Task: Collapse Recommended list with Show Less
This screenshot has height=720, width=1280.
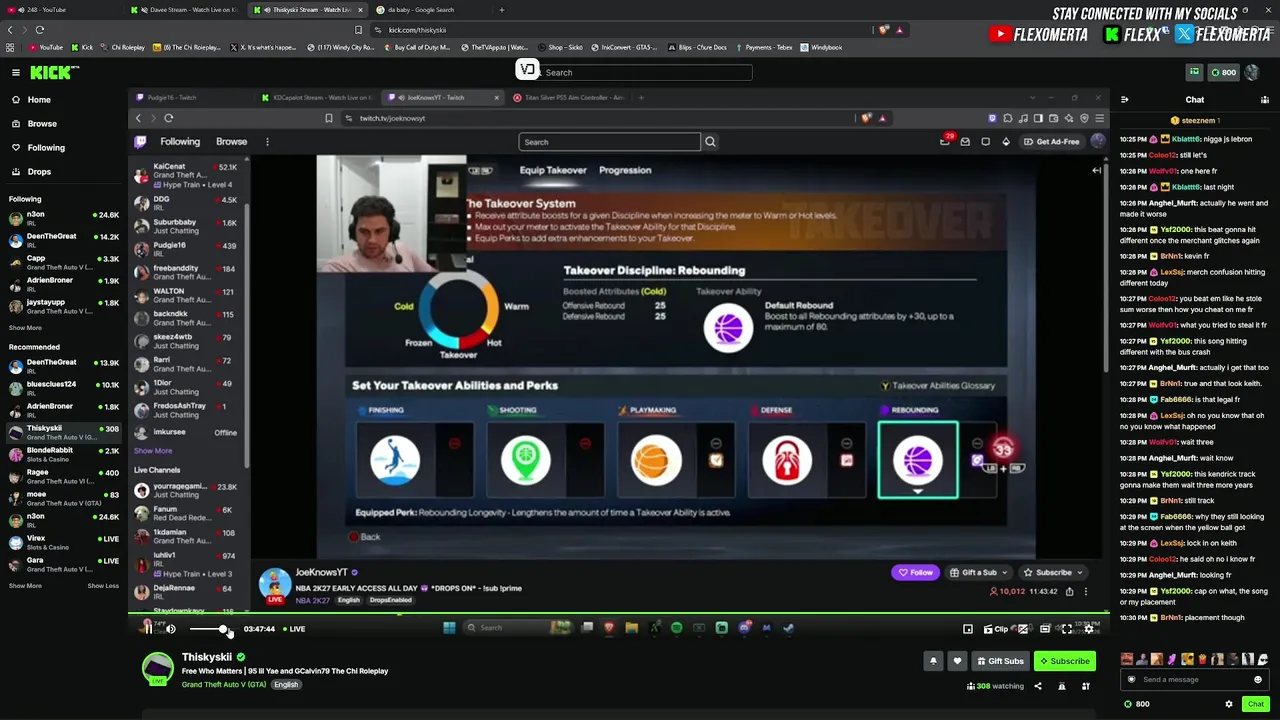Action: tap(103, 586)
